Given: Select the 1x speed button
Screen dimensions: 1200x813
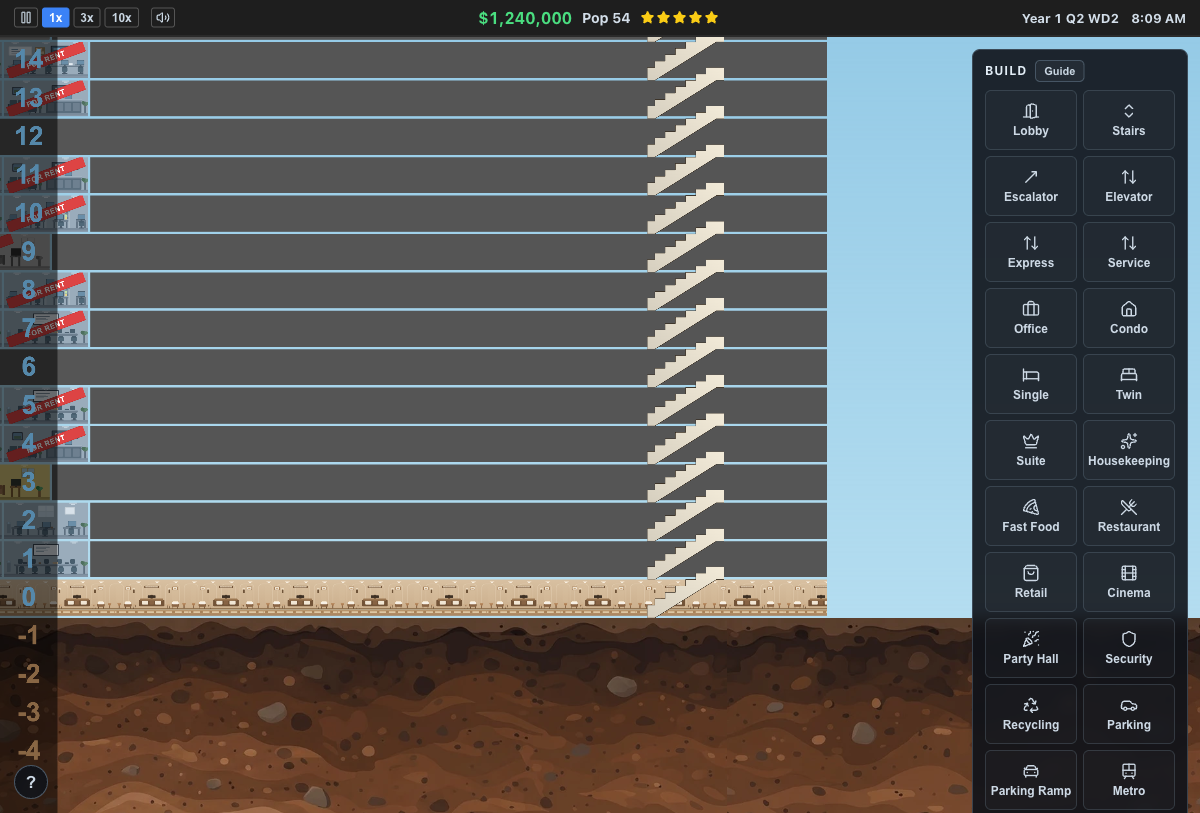Looking at the screenshot, I should click(56, 18).
